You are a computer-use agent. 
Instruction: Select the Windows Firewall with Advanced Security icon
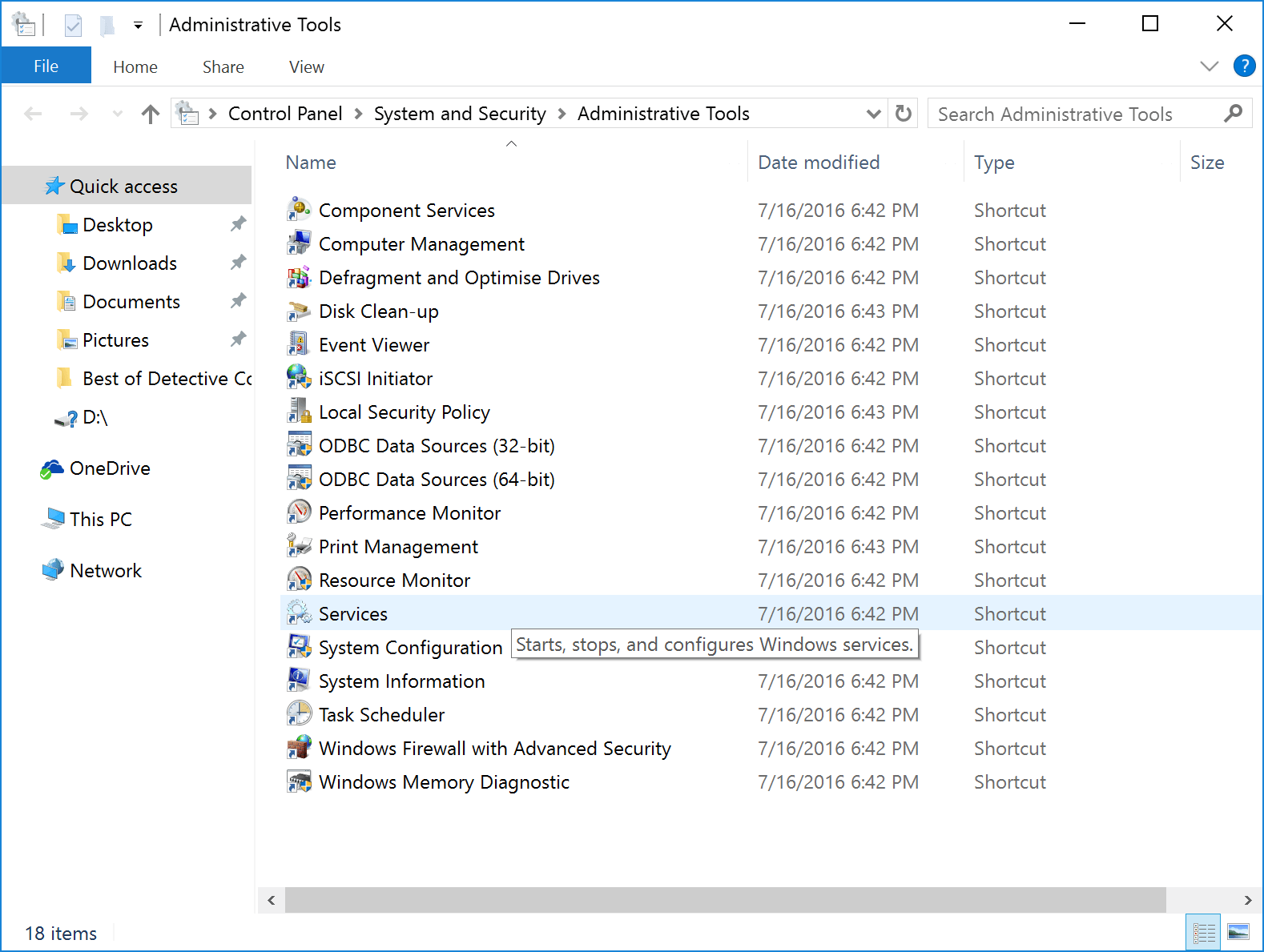(299, 748)
